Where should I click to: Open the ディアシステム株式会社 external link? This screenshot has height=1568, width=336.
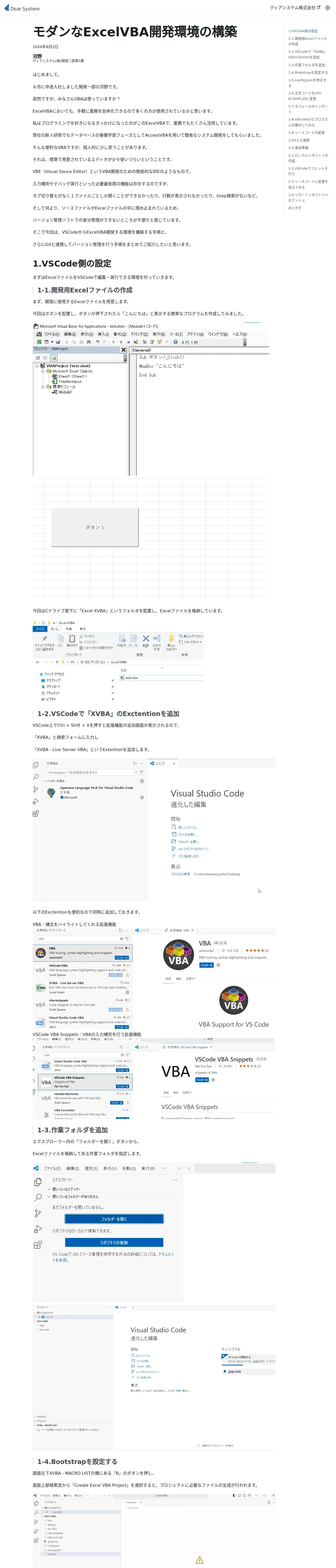(295, 8)
